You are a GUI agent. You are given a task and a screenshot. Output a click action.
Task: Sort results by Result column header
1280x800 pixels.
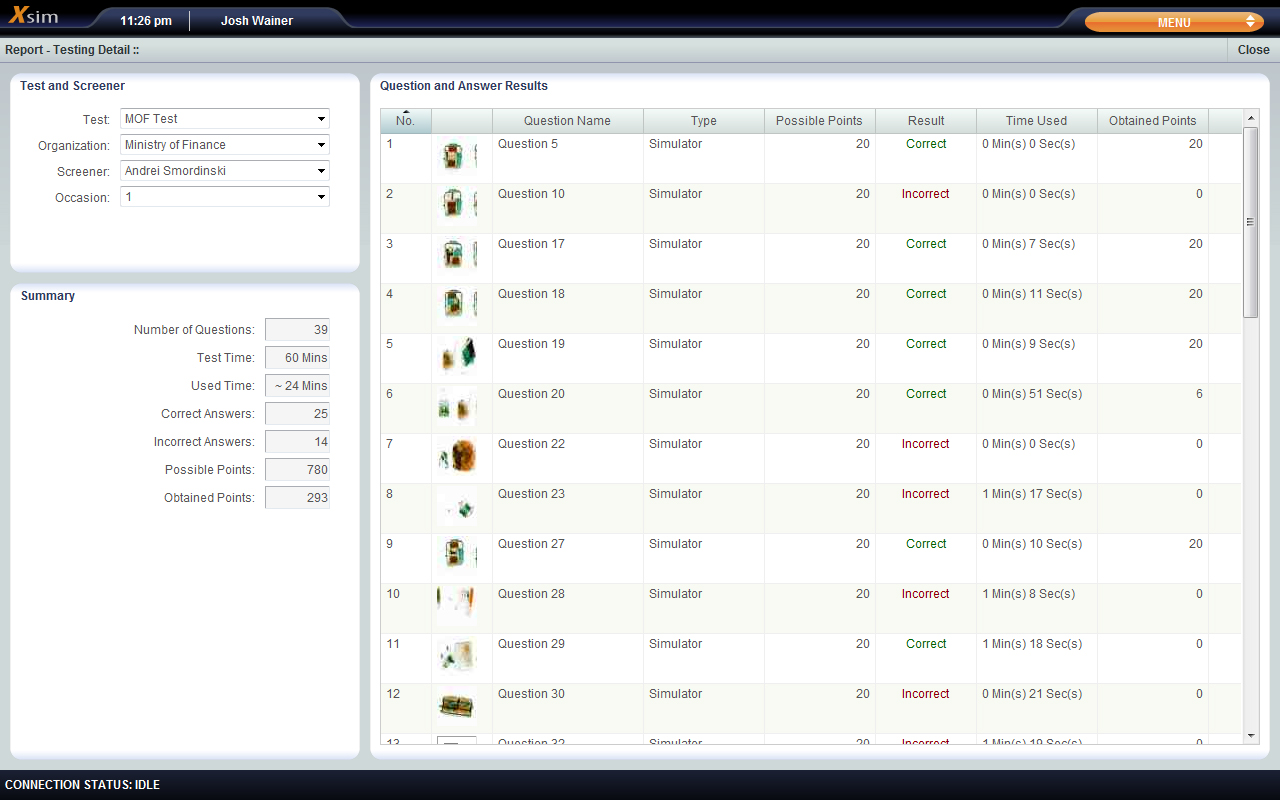tap(925, 121)
